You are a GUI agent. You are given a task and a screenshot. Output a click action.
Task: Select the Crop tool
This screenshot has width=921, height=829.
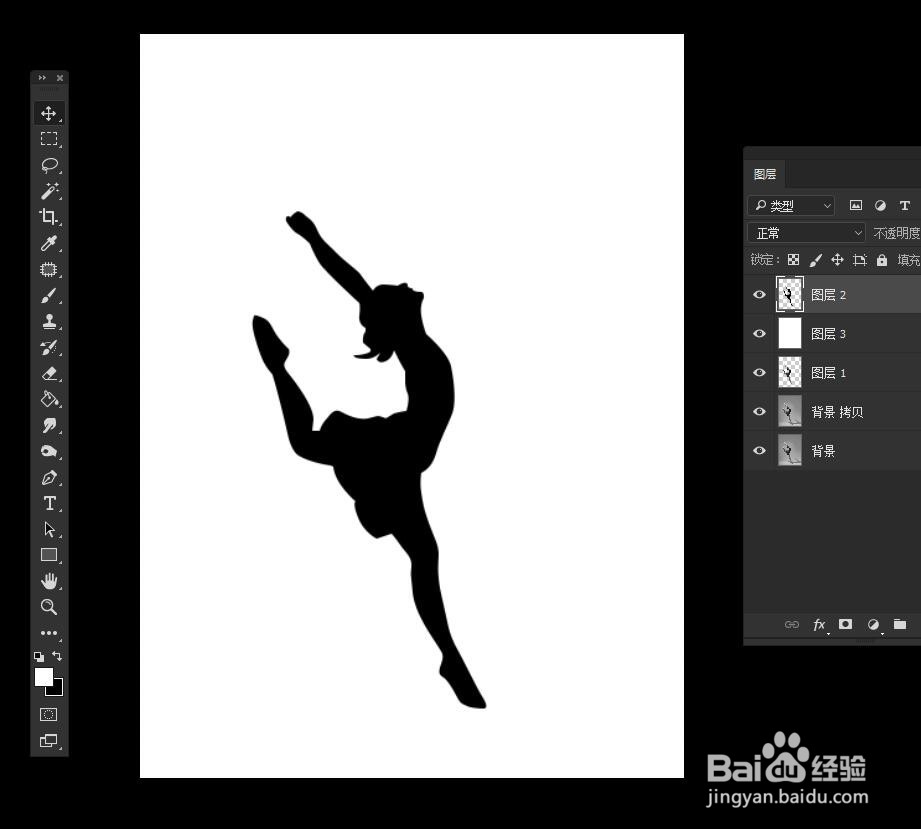[x=49, y=217]
